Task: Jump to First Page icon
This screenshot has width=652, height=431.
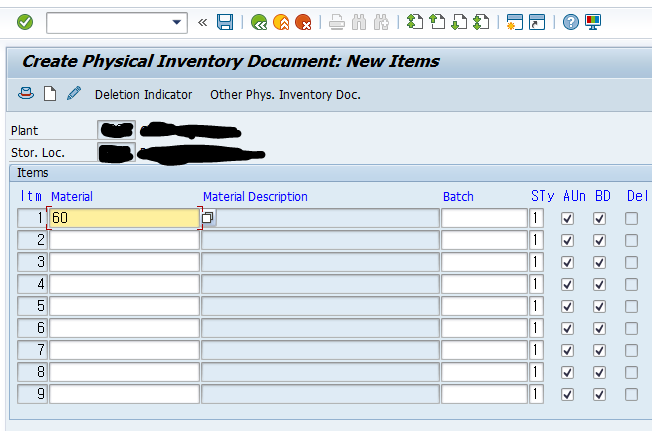Action: pyautogui.click(x=415, y=22)
